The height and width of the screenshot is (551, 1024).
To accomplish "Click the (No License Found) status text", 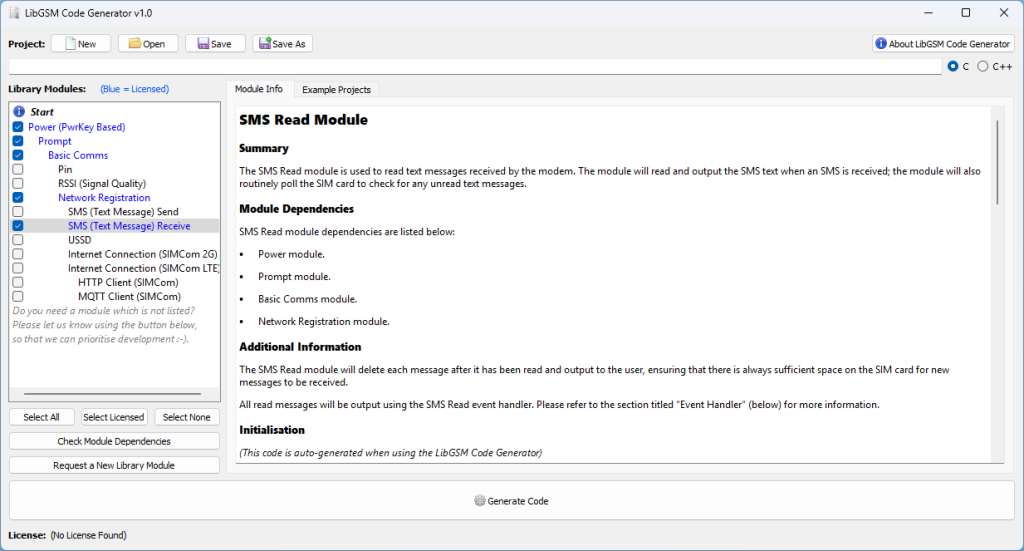I will pos(88,535).
